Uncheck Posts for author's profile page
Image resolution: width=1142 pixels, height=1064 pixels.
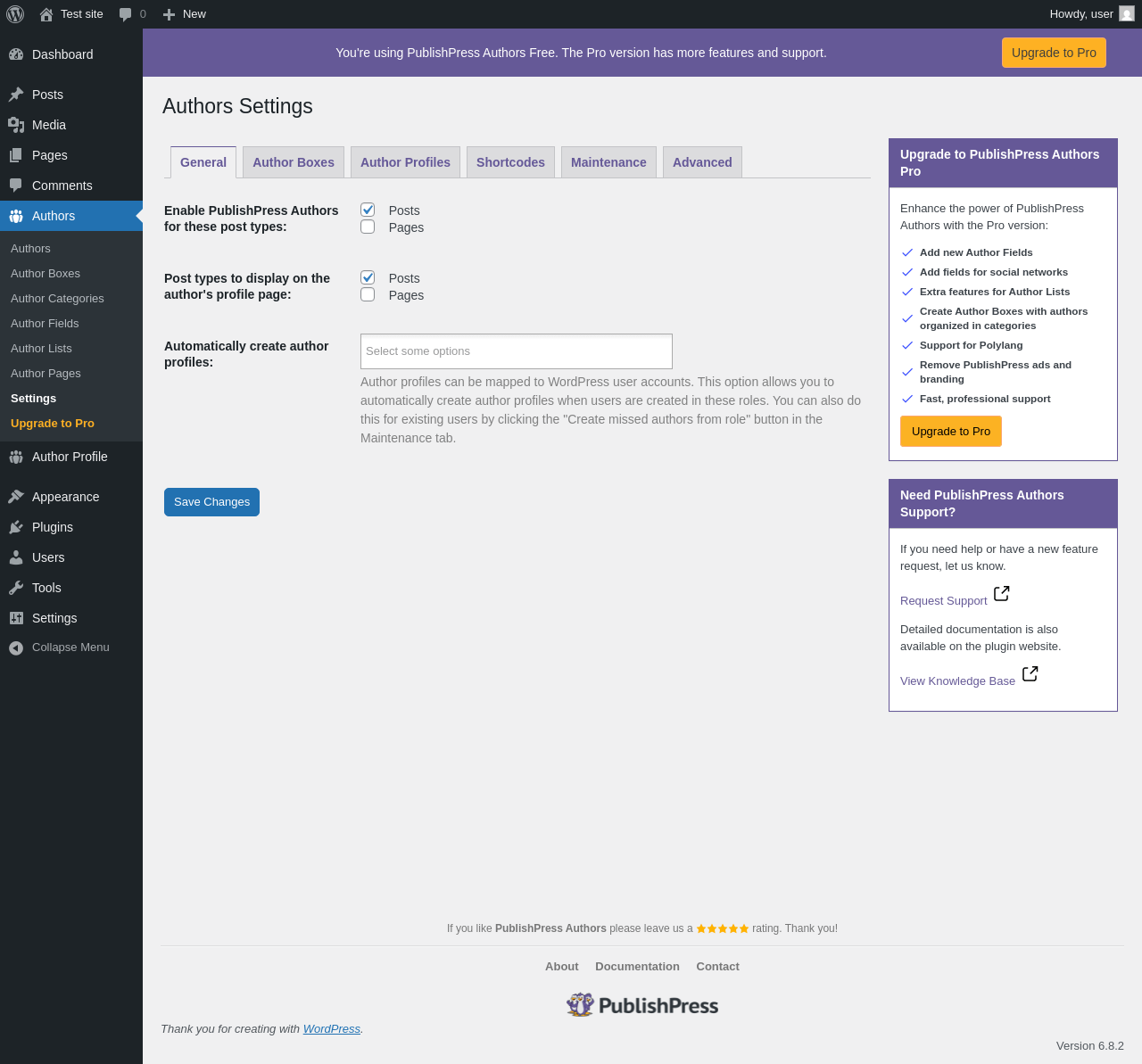click(368, 277)
